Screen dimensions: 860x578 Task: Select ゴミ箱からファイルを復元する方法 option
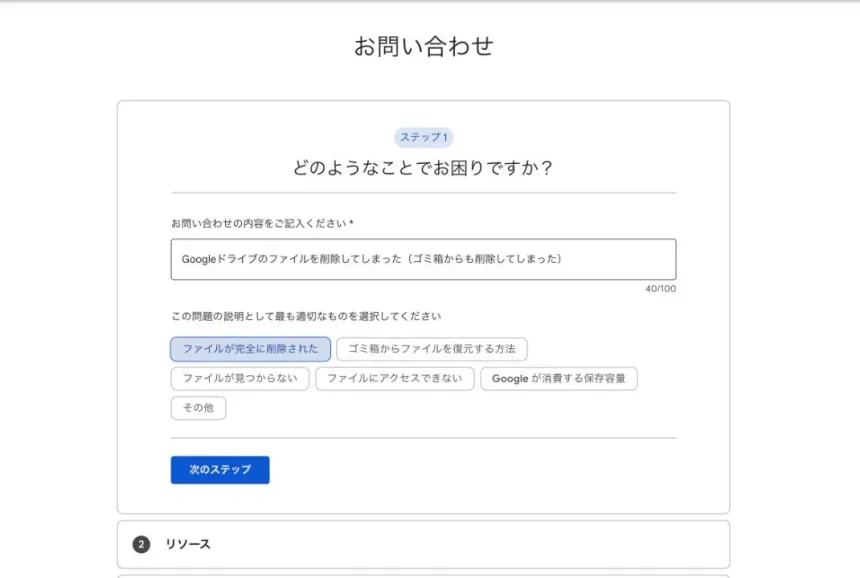432,349
